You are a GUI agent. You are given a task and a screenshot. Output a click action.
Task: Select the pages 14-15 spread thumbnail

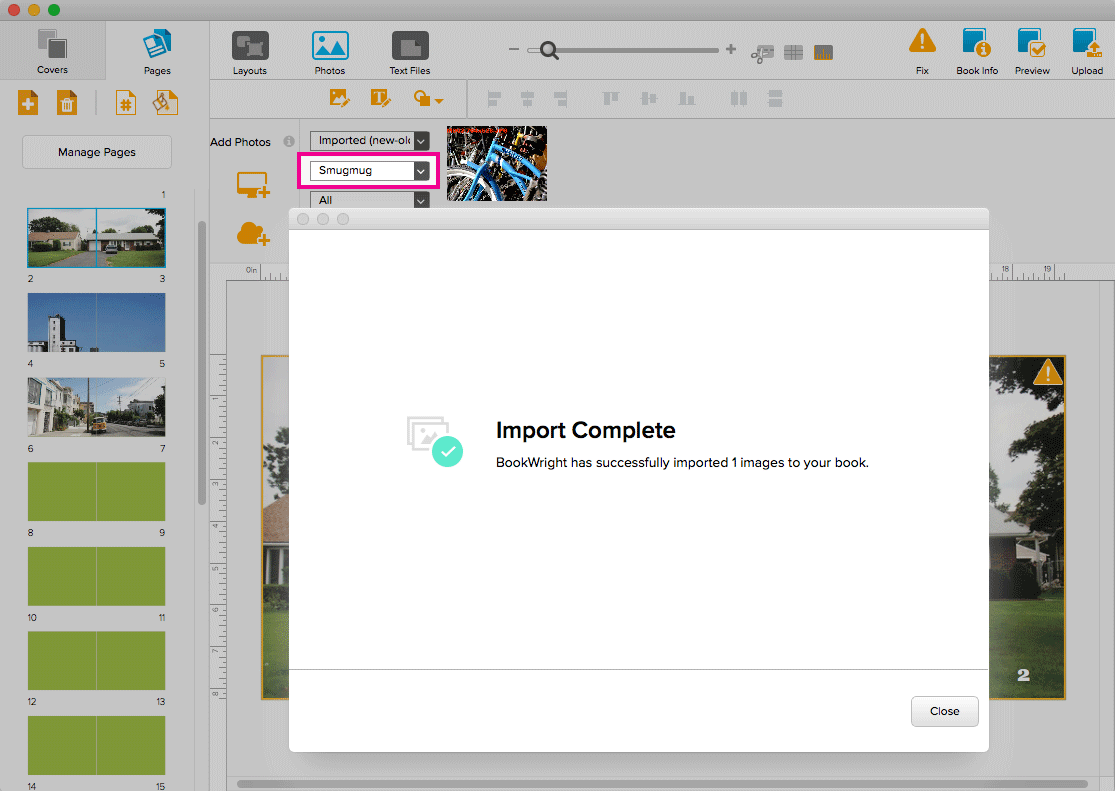[x=97, y=745]
